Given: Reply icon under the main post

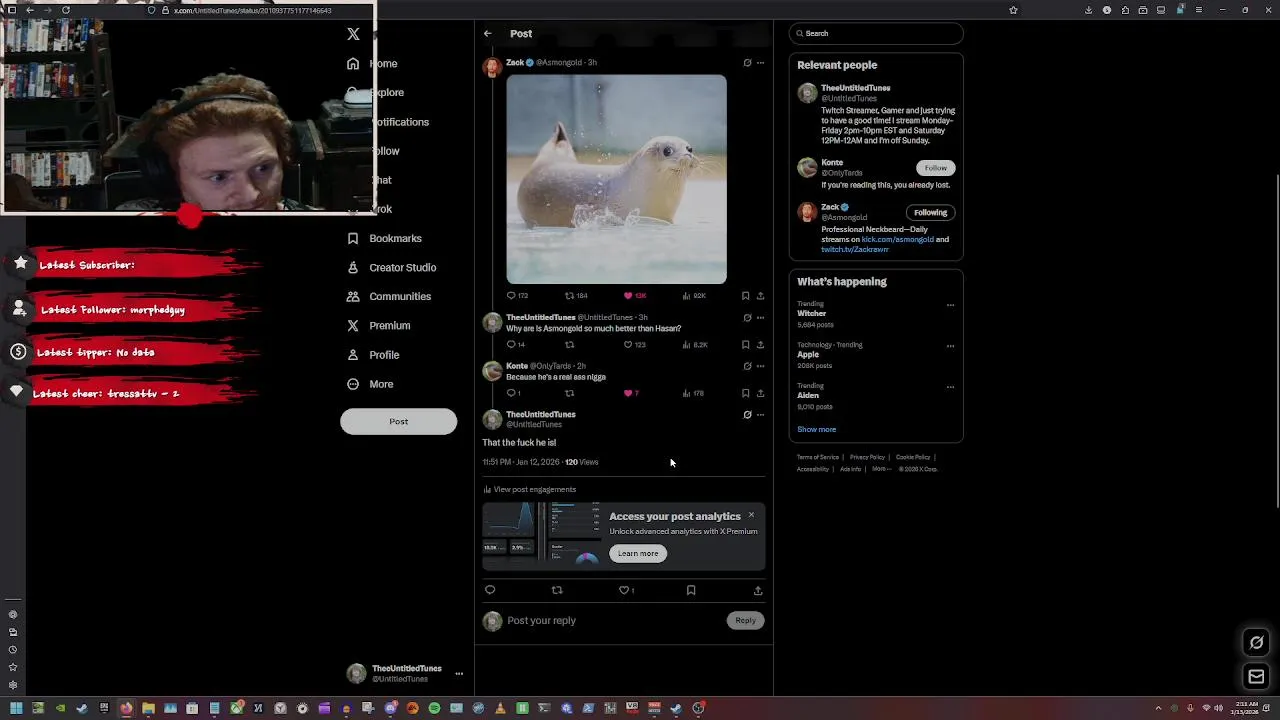Looking at the screenshot, I should [x=490, y=591].
